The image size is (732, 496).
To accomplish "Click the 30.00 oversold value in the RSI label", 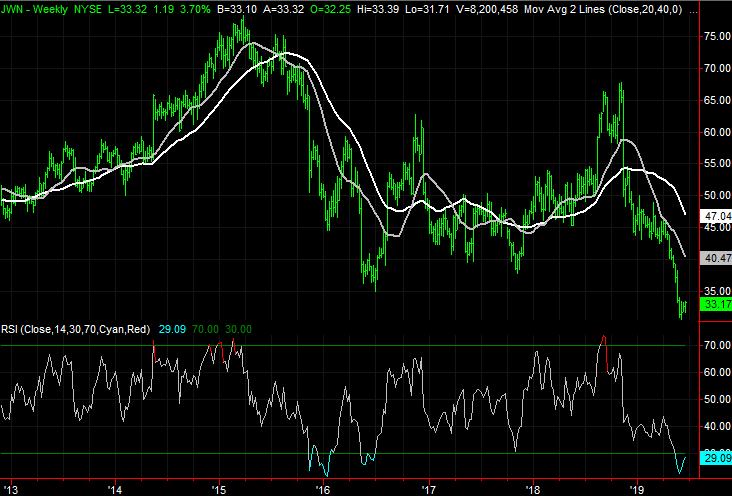I will click(x=238, y=329).
